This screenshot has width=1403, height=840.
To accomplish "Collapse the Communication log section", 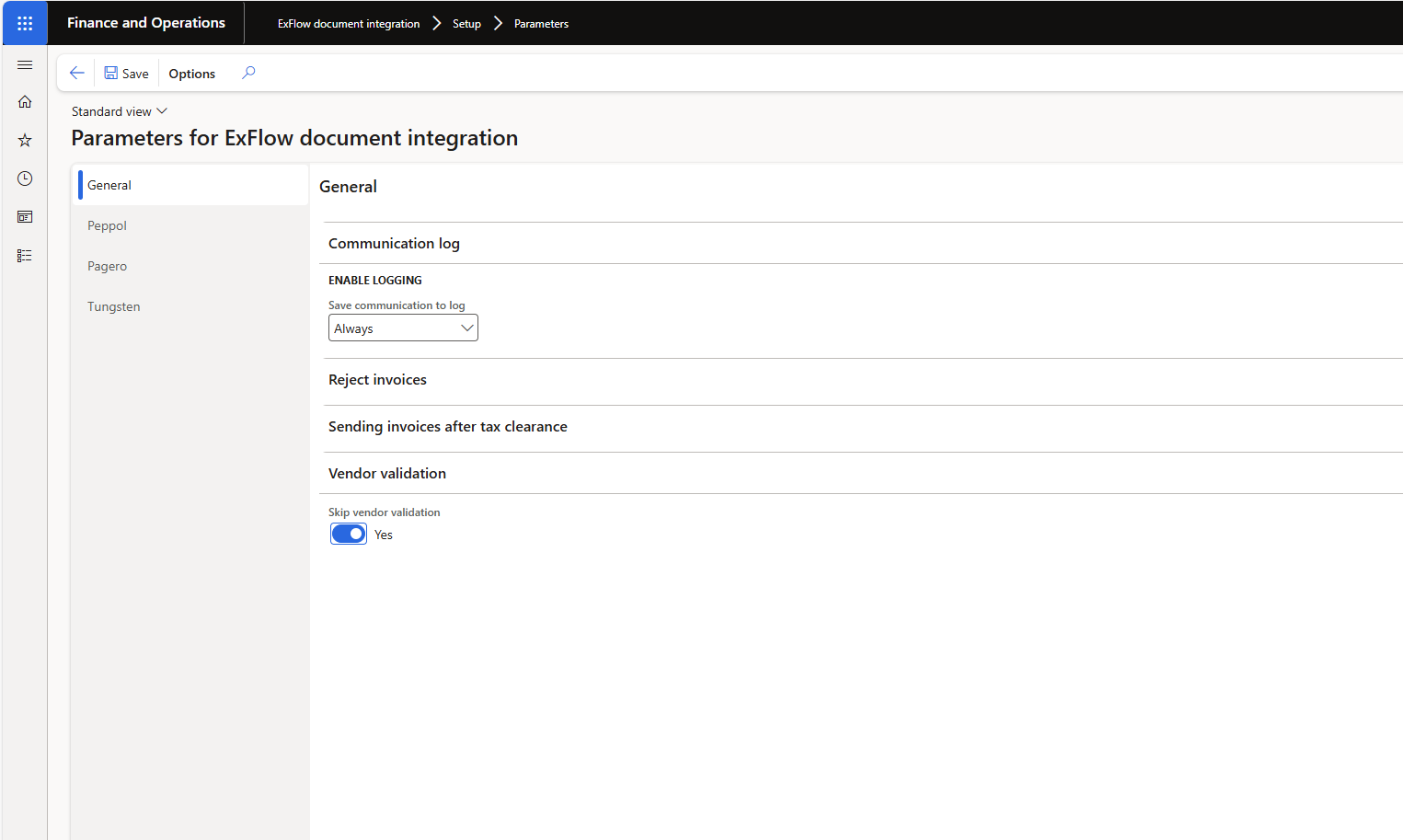I will 394,244.
